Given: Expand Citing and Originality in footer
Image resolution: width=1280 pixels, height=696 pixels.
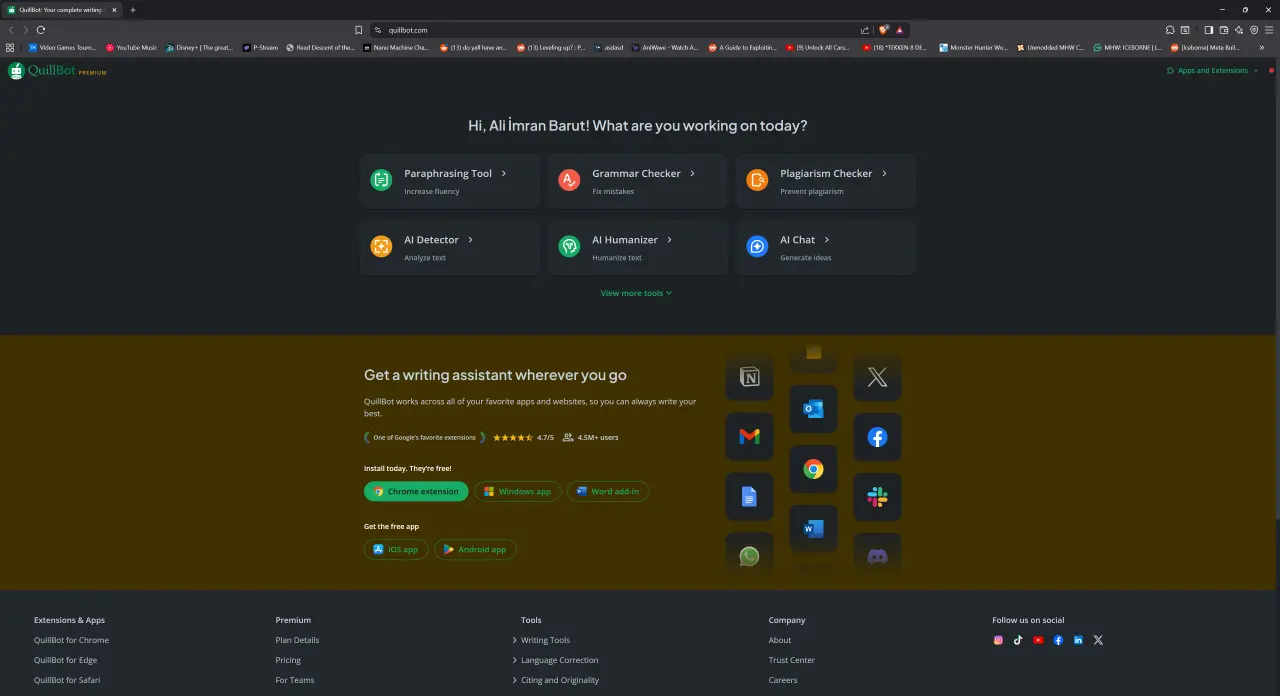Looking at the screenshot, I should click(555, 680).
